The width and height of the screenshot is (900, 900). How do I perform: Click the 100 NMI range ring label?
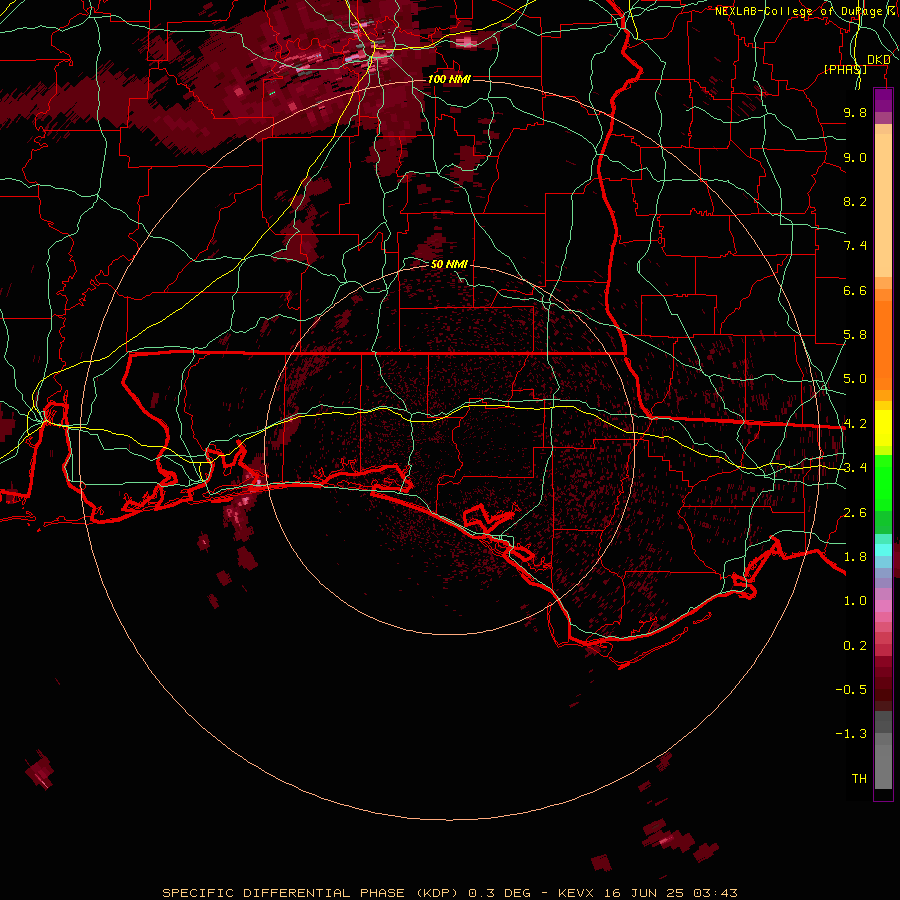pyautogui.click(x=449, y=79)
